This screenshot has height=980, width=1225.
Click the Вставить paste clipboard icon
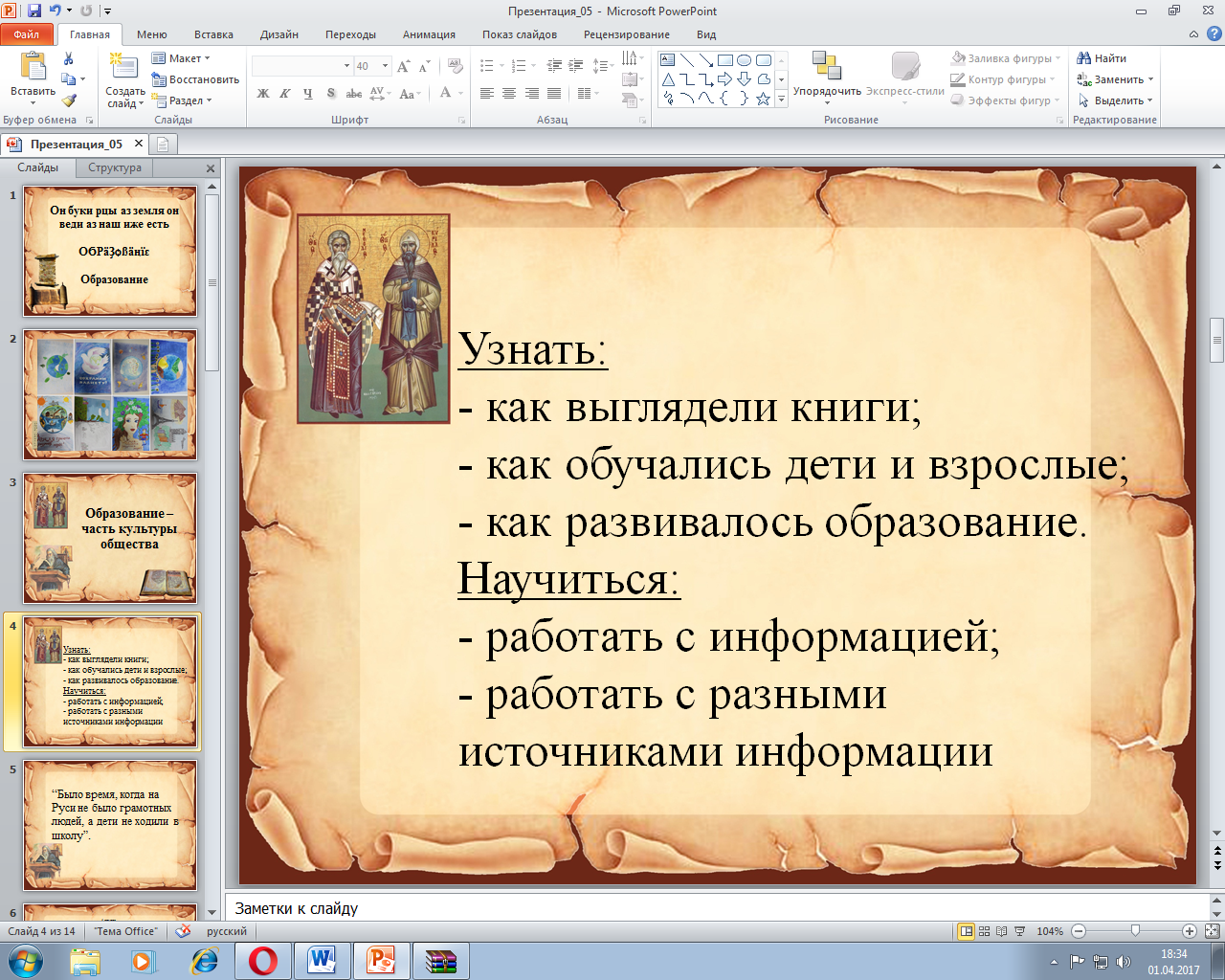pyautogui.click(x=33, y=67)
